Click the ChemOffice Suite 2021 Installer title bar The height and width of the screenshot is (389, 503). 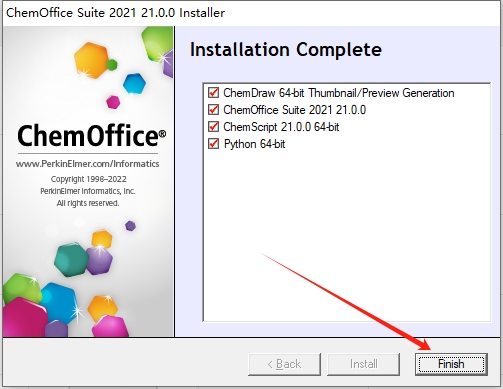(115, 13)
